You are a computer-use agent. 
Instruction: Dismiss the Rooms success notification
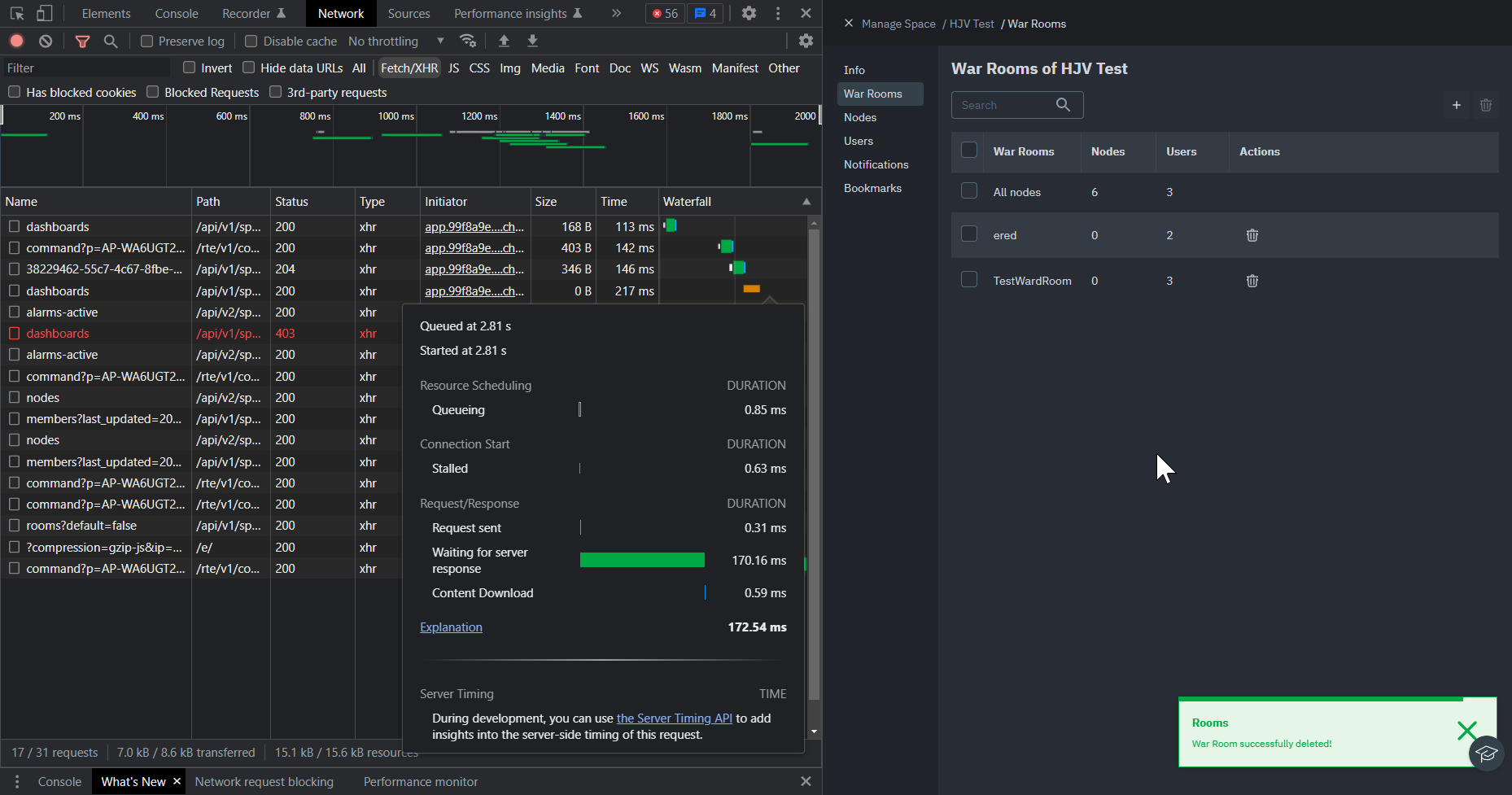(x=1466, y=731)
